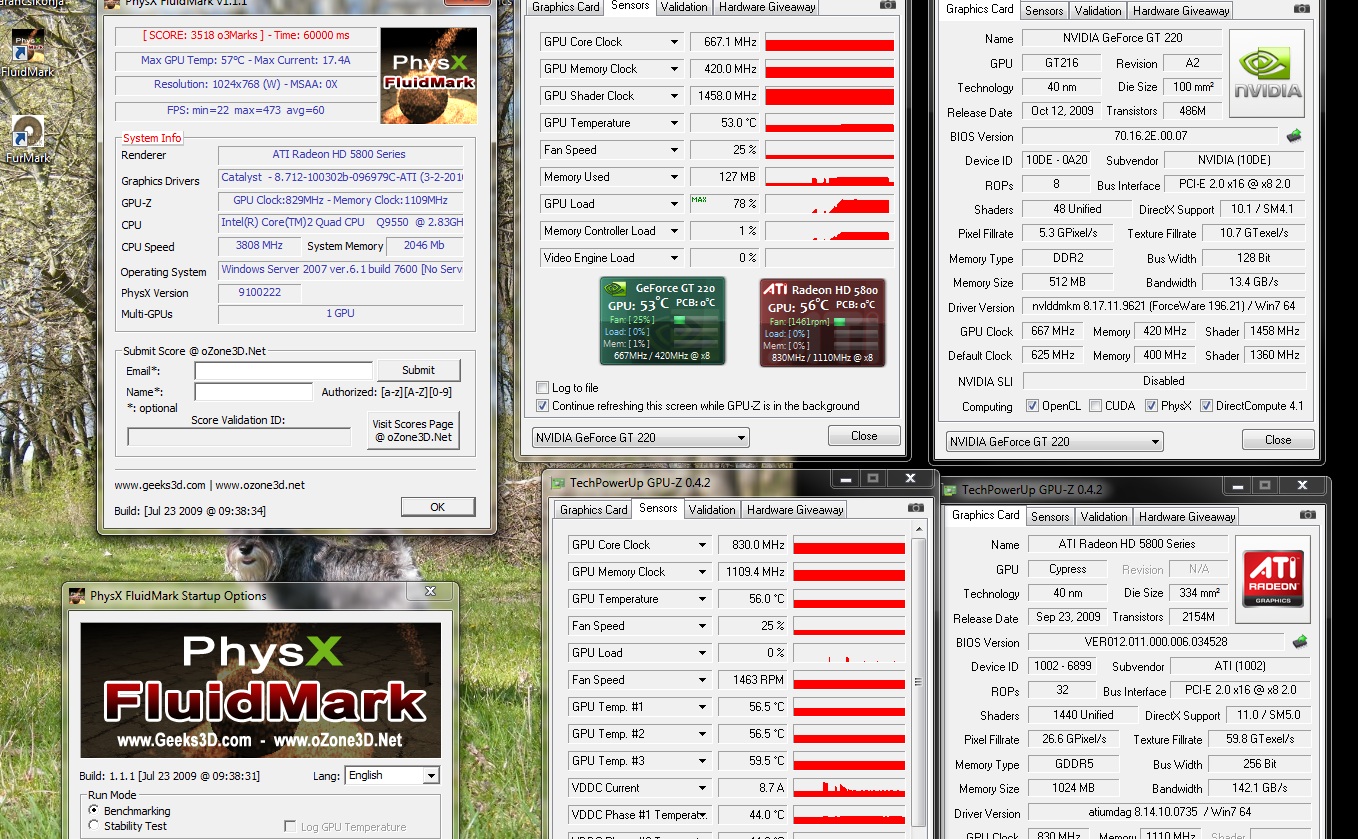Select the Stability Test run mode
Viewport: 1358px width, 839px height.
pos(94,826)
